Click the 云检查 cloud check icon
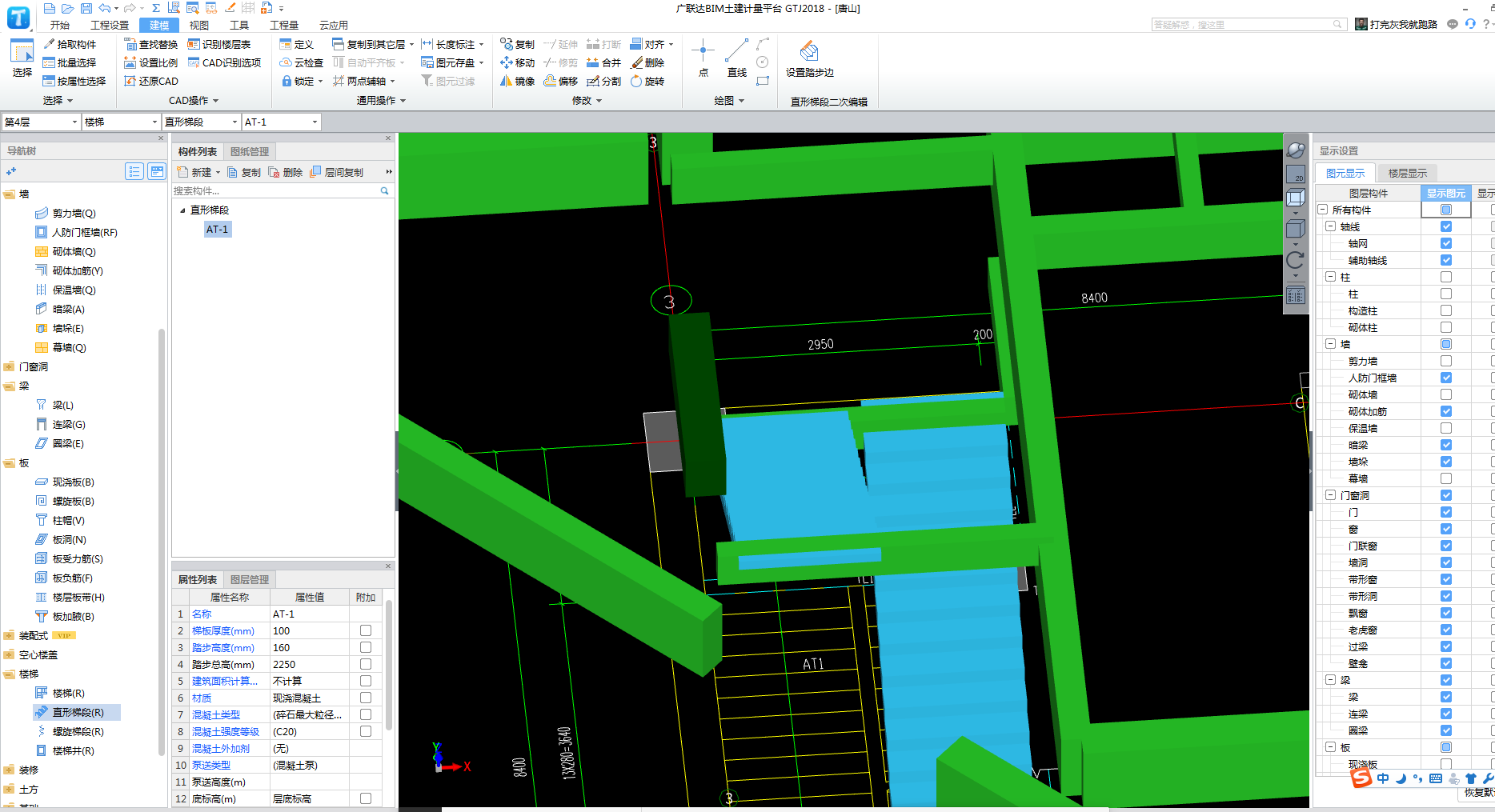This screenshot has width=1495, height=812. 301,62
